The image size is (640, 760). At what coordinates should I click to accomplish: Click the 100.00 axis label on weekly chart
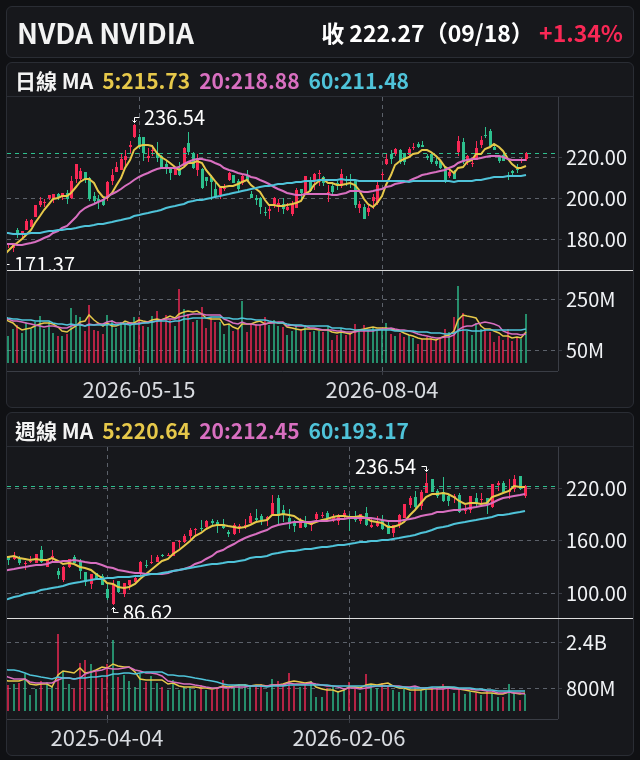[x=596, y=594]
